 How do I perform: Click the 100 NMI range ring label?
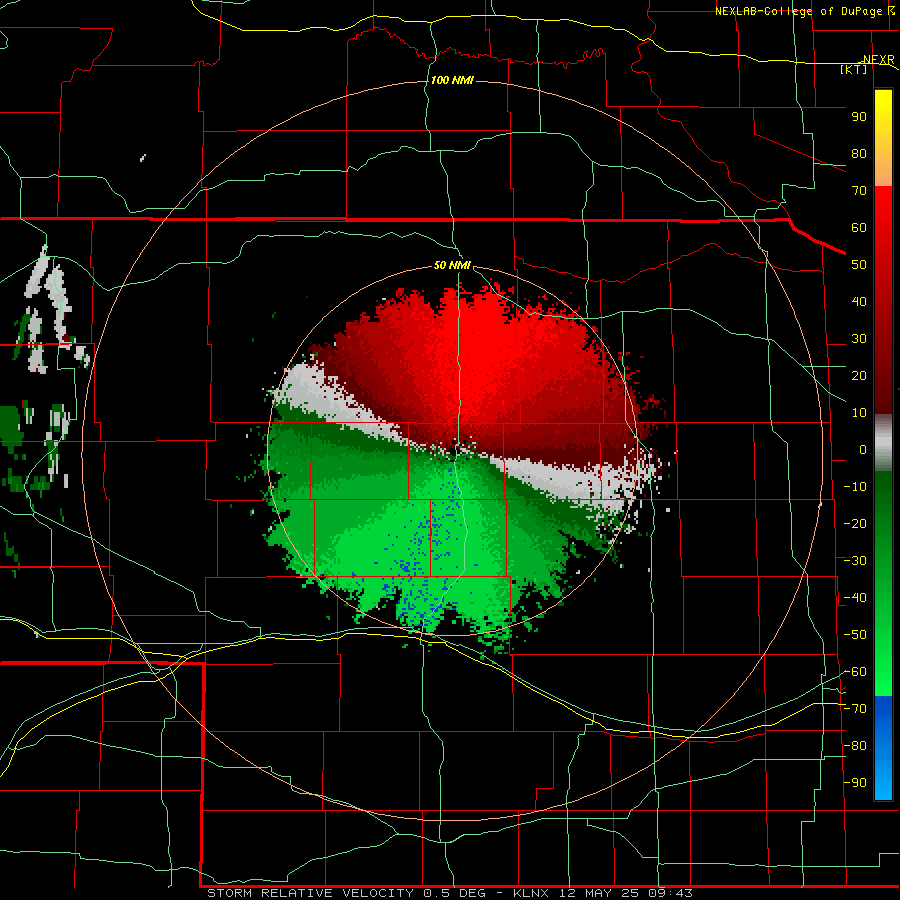click(x=452, y=80)
